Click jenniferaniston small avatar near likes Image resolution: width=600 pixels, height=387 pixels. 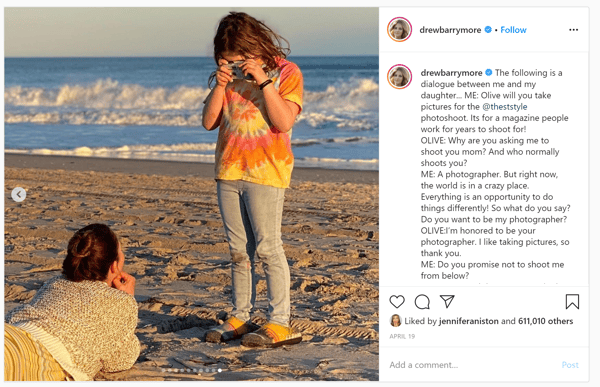coord(395,321)
